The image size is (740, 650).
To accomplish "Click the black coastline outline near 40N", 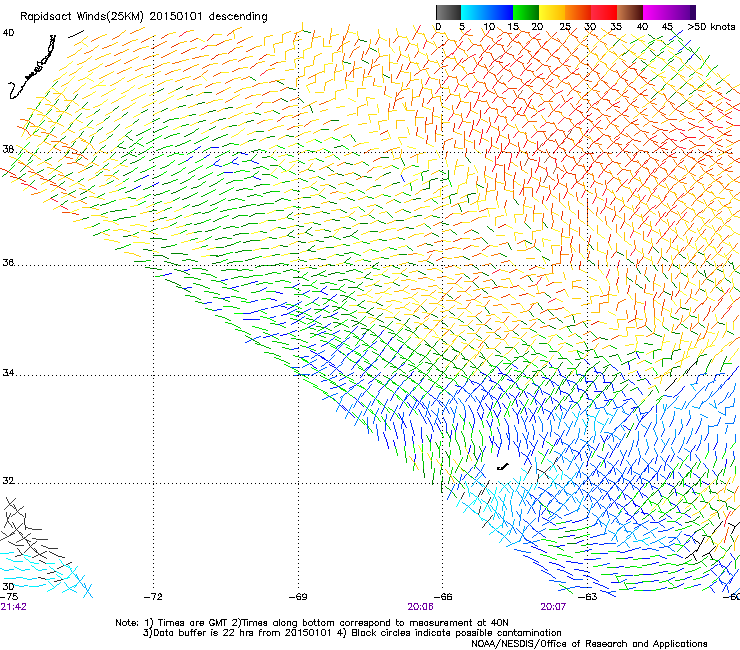I will (x=32, y=67).
